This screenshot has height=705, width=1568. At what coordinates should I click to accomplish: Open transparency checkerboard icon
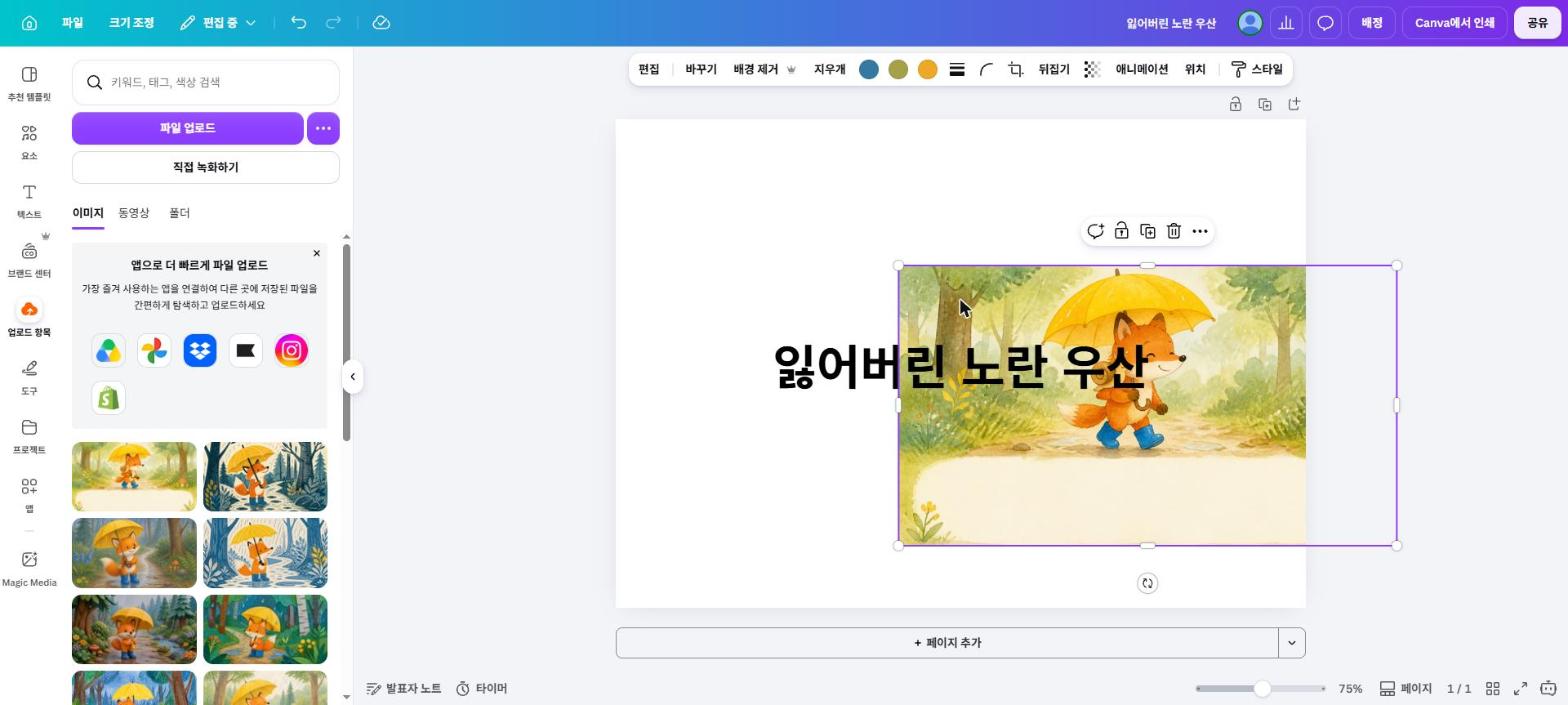pos(1092,69)
